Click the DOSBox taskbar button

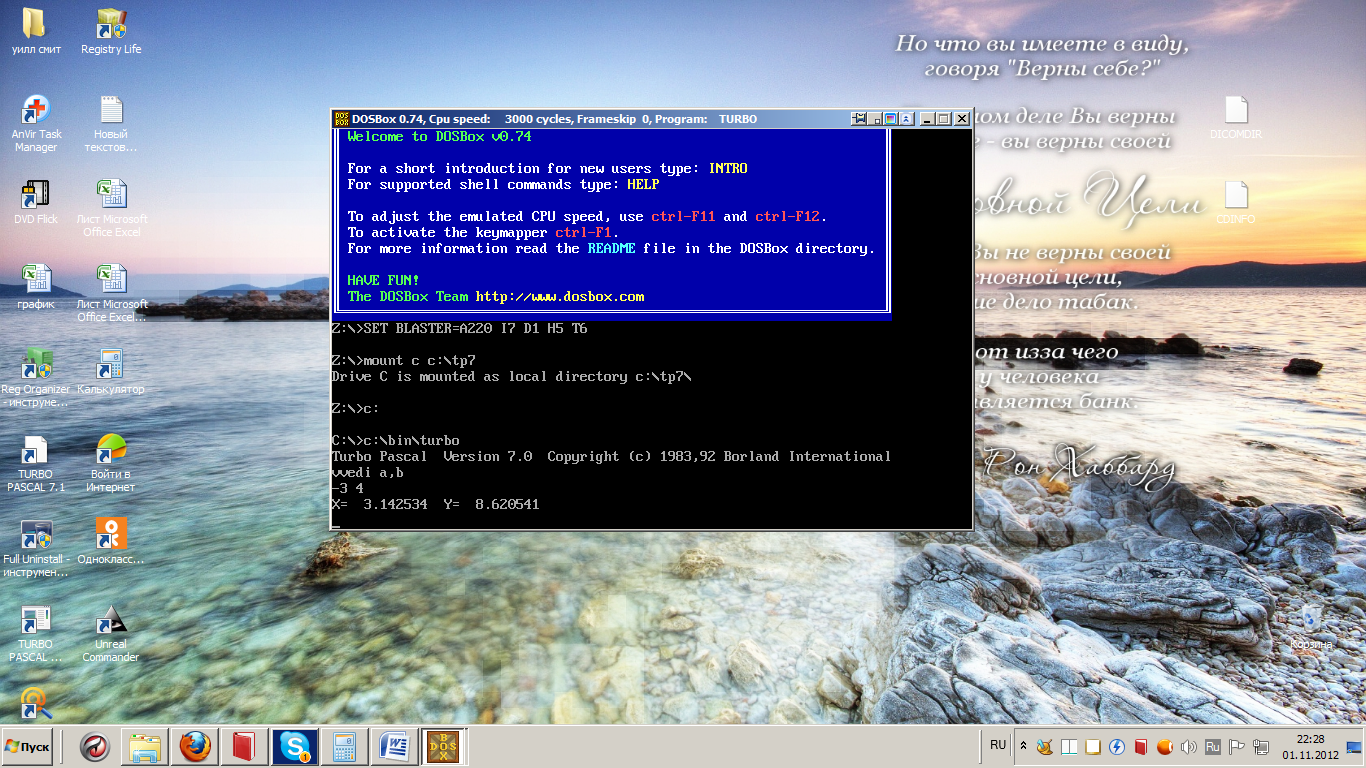[445, 747]
